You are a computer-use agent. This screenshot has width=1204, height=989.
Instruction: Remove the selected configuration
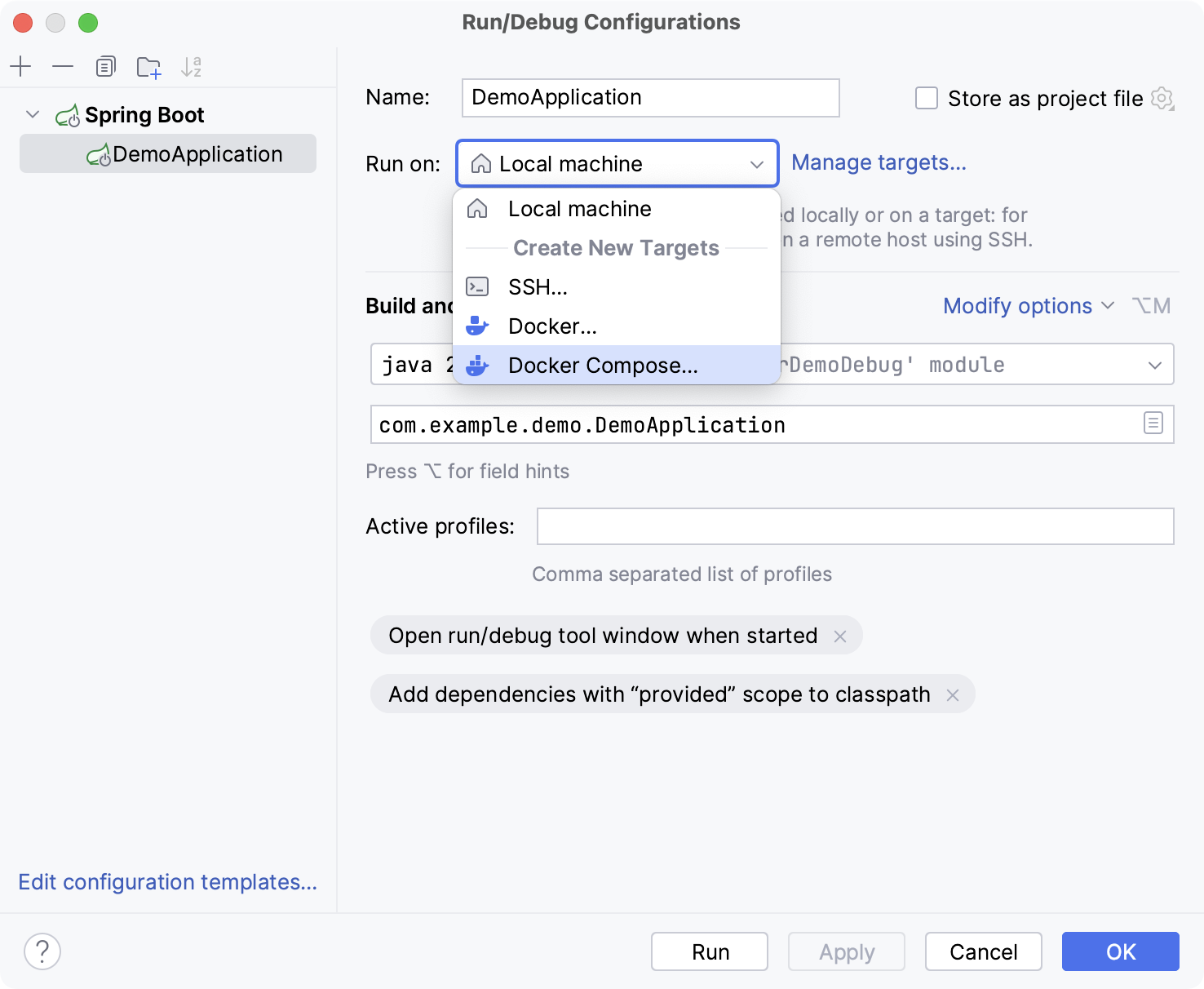pos(63,67)
